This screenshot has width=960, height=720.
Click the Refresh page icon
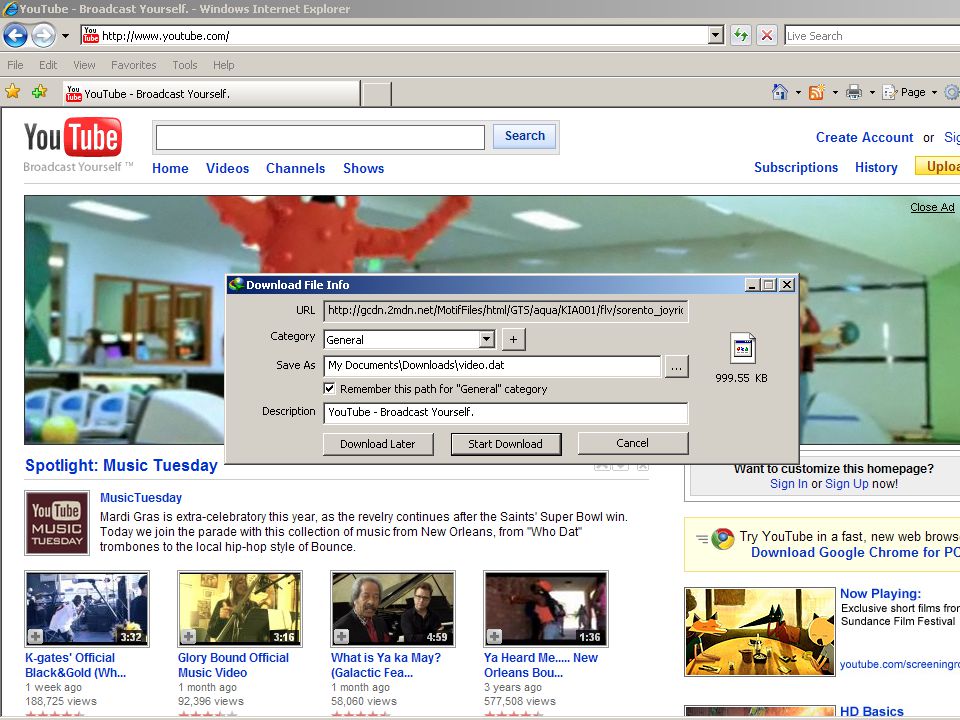click(x=741, y=36)
